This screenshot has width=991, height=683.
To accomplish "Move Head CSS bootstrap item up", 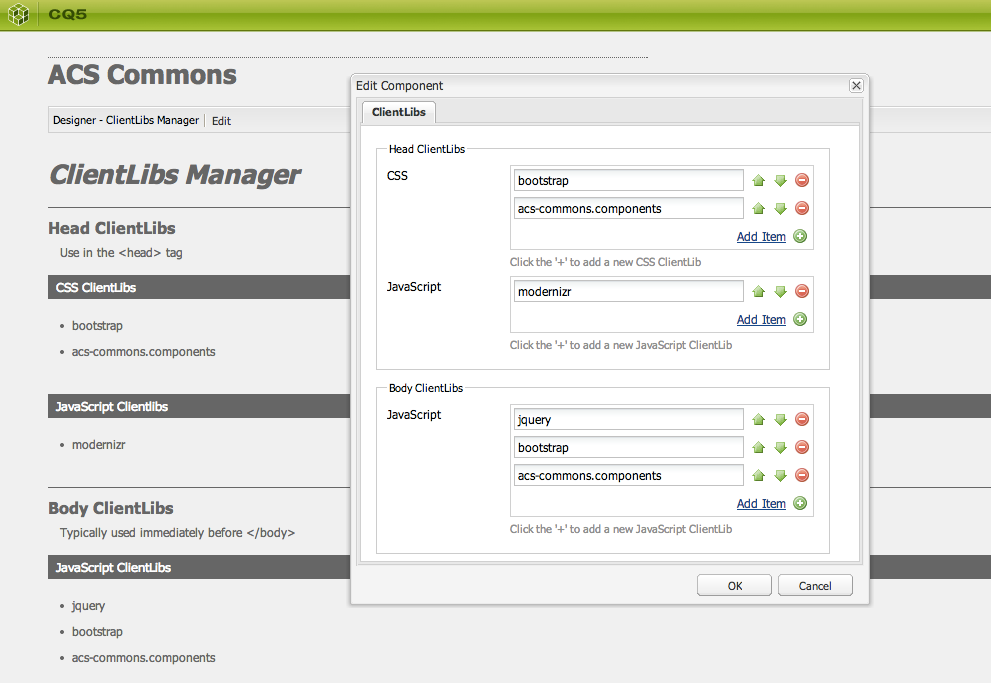I will pos(758,181).
